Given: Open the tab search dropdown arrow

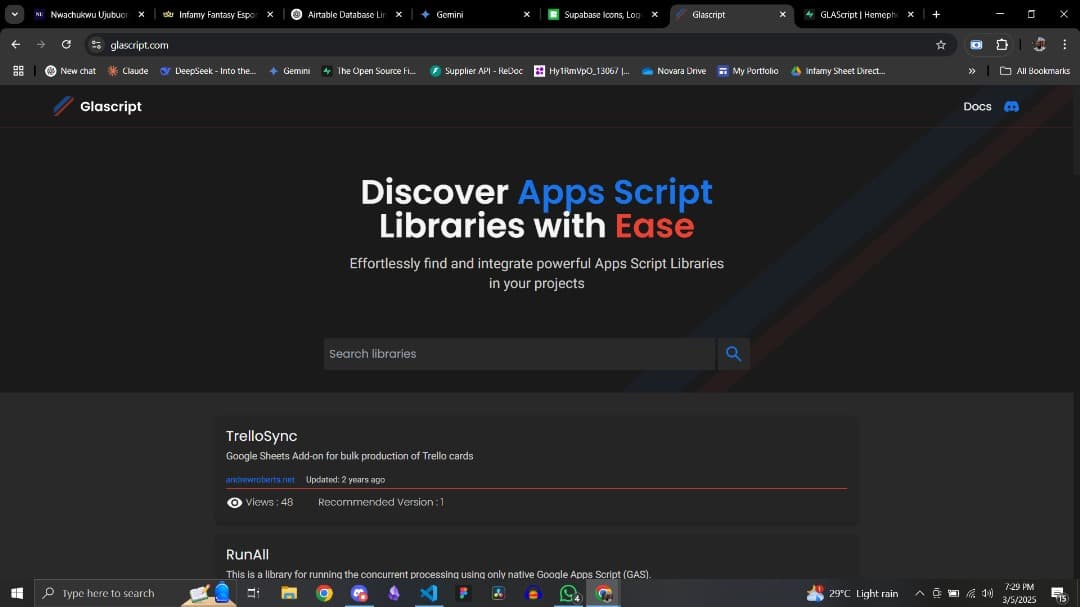Looking at the screenshot, I should click(x=14, y=14).
